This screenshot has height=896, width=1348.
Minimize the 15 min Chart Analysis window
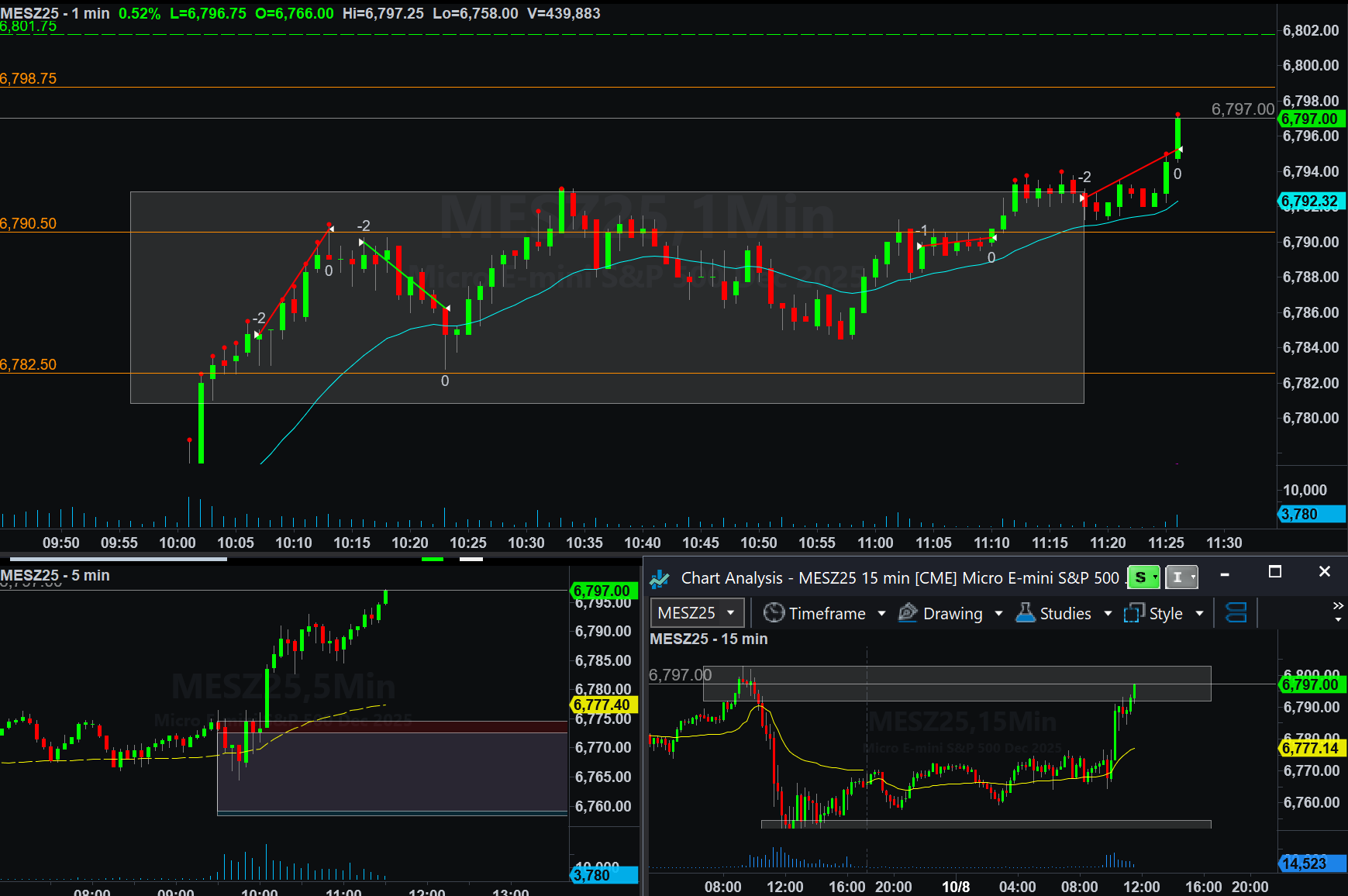tap(1225, 574)
